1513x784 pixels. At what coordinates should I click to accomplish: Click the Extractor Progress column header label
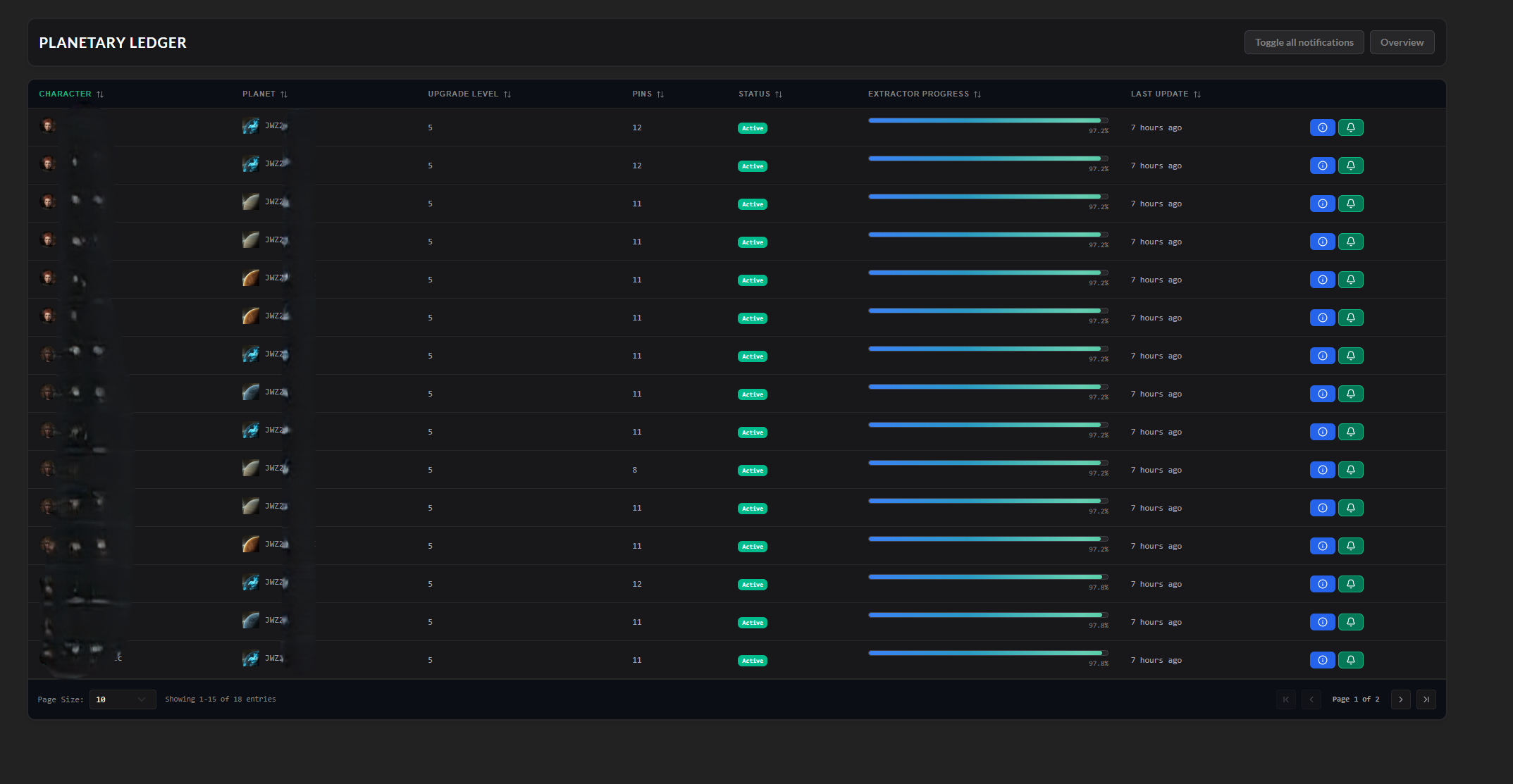click(918, 94)
